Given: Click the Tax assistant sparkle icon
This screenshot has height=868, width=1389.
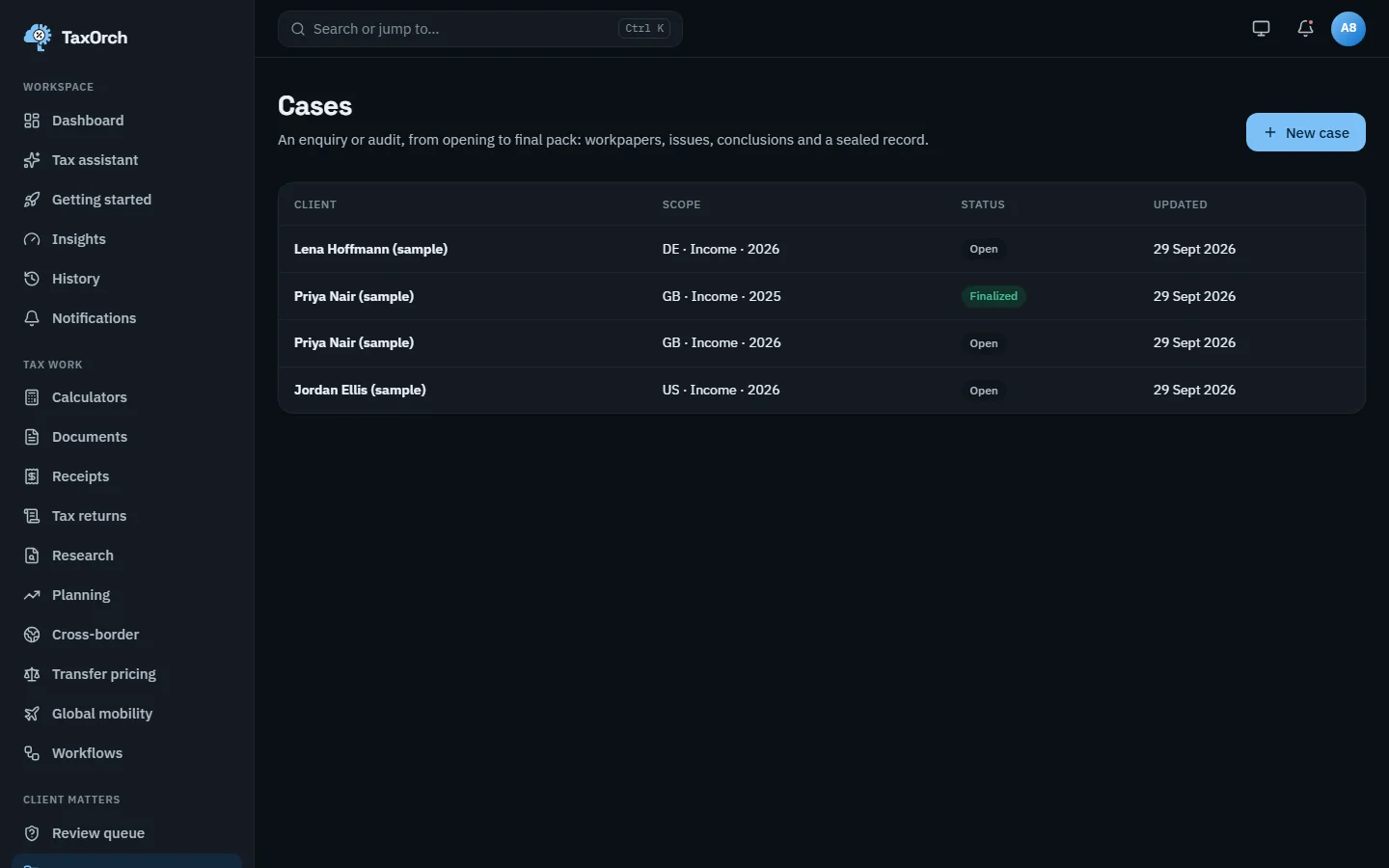Looking at the screenshot, I should coord(32,160).
